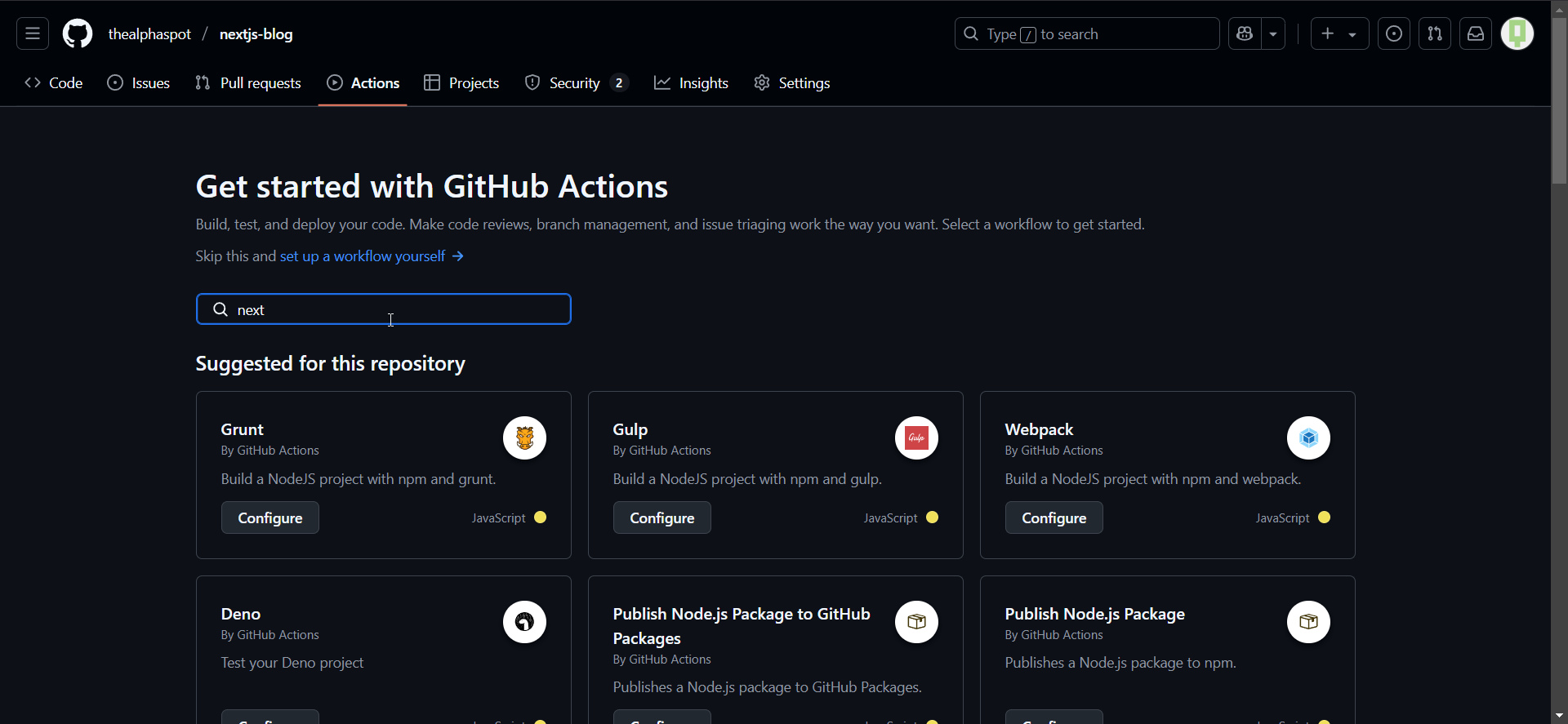Image resolution: width=1568 pixels, height=724 pixels.
Task: Click the 'Webpack' card title
Action: tap(1039, 429)
